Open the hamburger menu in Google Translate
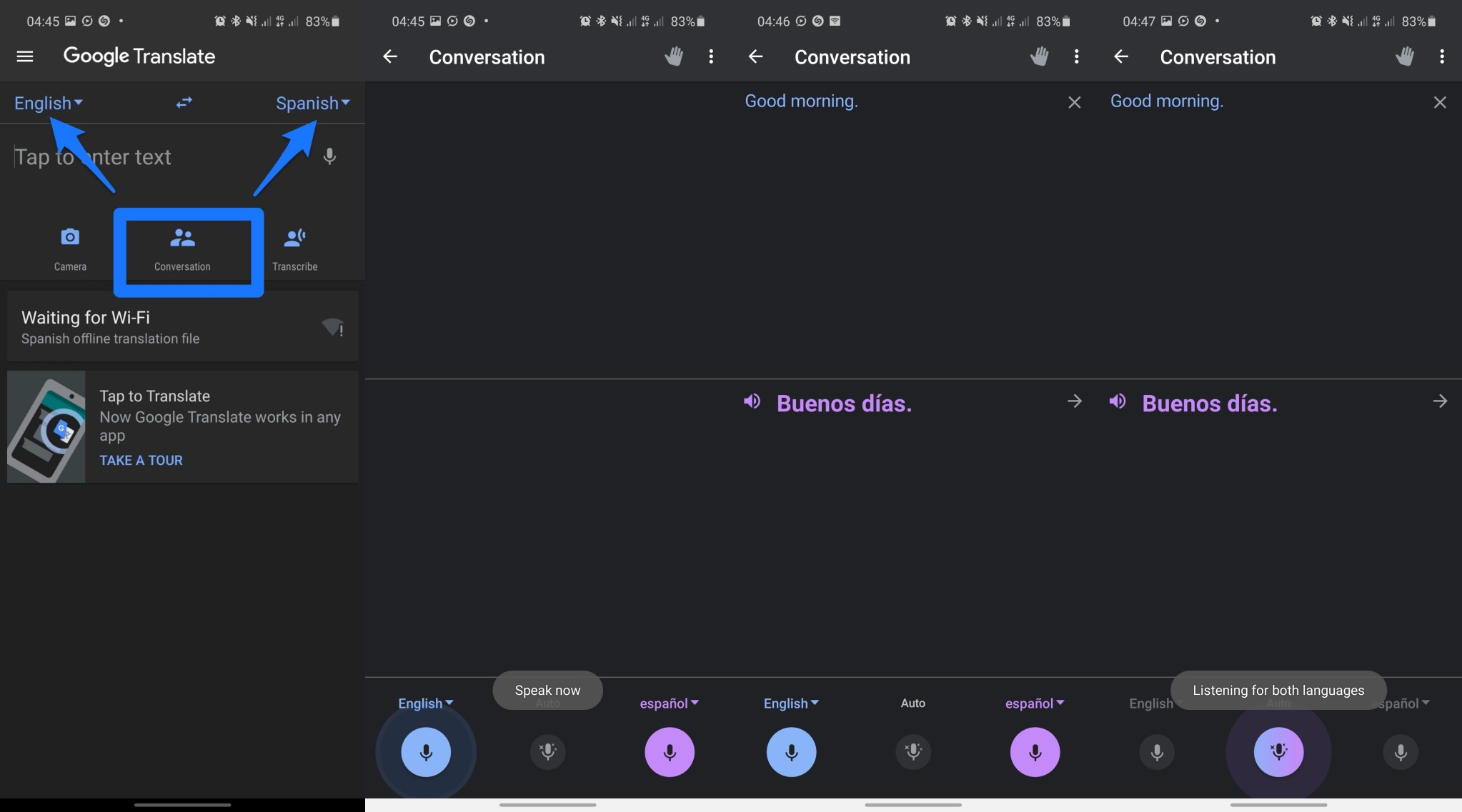 25,56
